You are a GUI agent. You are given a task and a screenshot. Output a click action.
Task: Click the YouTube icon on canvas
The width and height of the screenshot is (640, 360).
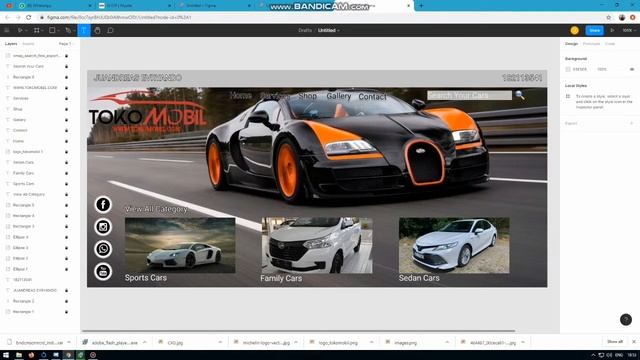(x=103, y=271)
